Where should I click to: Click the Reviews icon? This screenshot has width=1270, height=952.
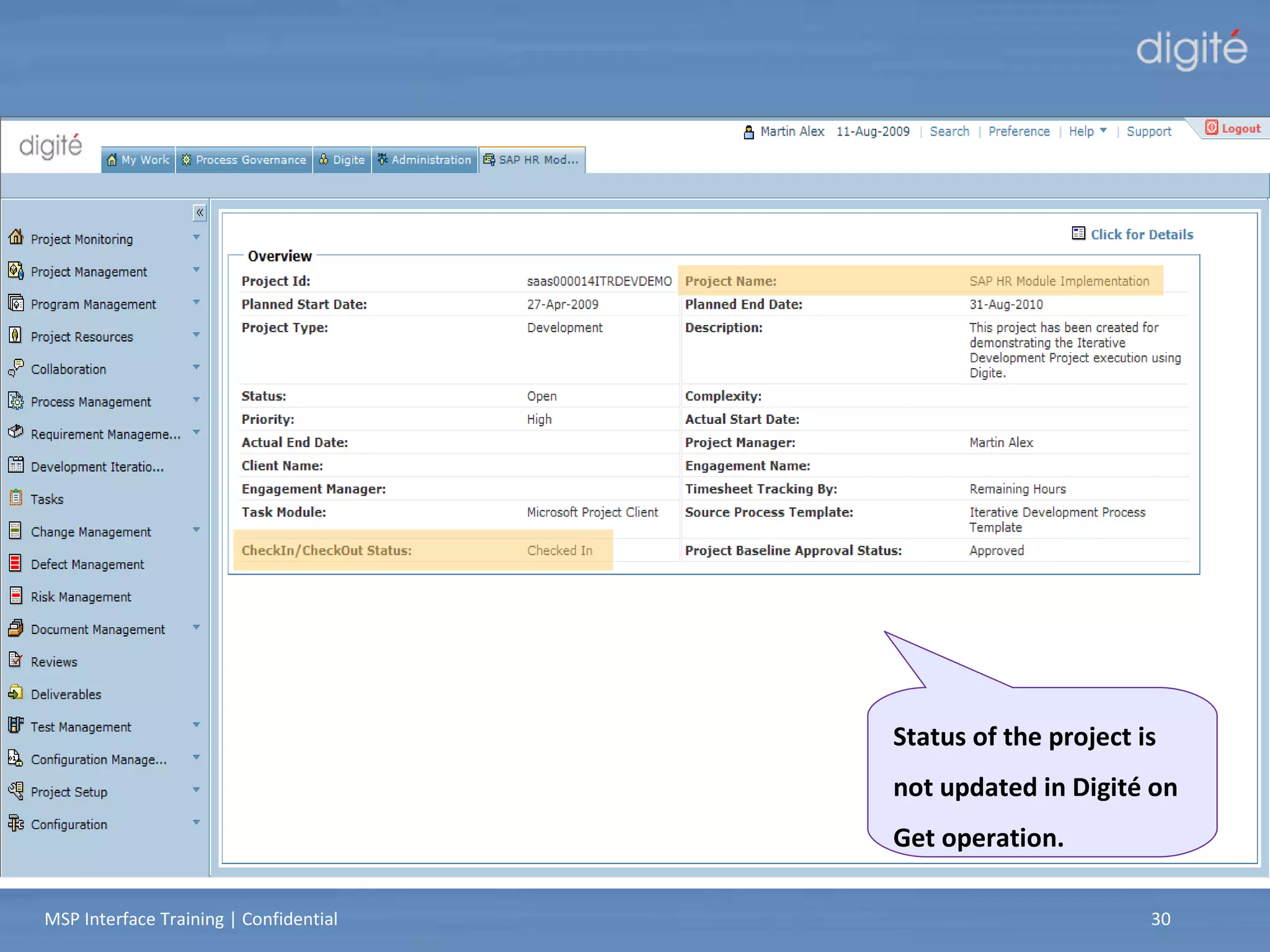pyautogui.click(x=16, y=659)
